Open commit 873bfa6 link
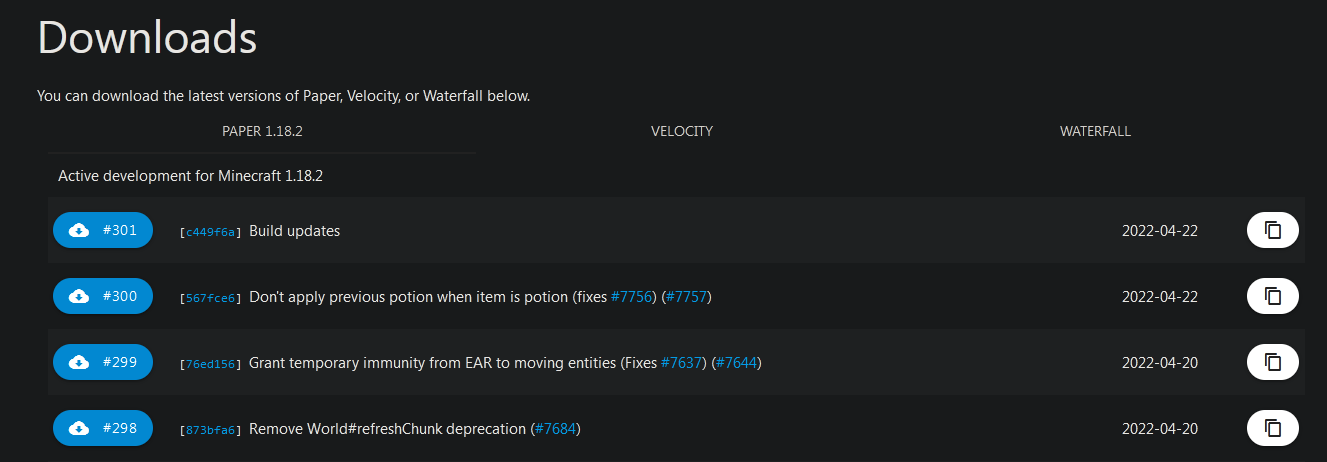The width and height of the screenshot is (1327, 462). (211, 430)
